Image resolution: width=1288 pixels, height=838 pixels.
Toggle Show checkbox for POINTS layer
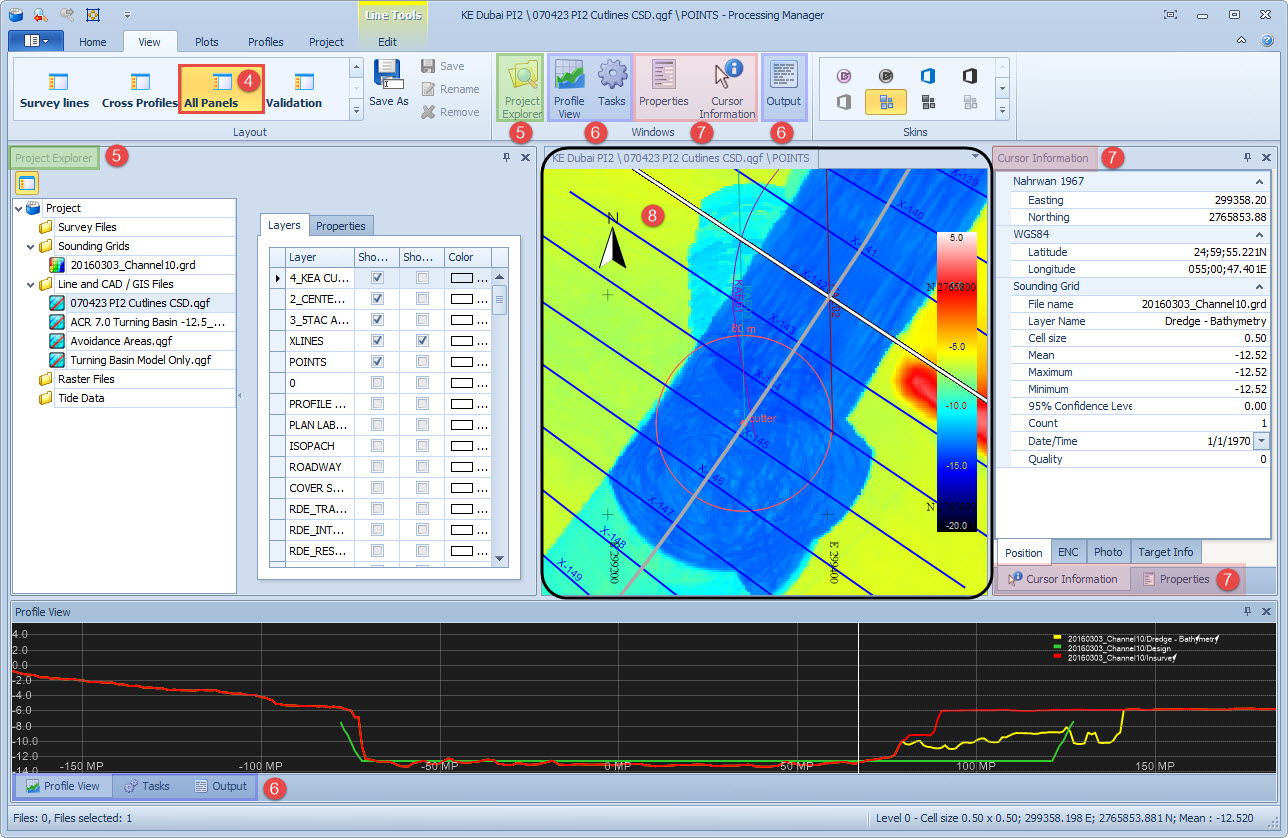377,362
